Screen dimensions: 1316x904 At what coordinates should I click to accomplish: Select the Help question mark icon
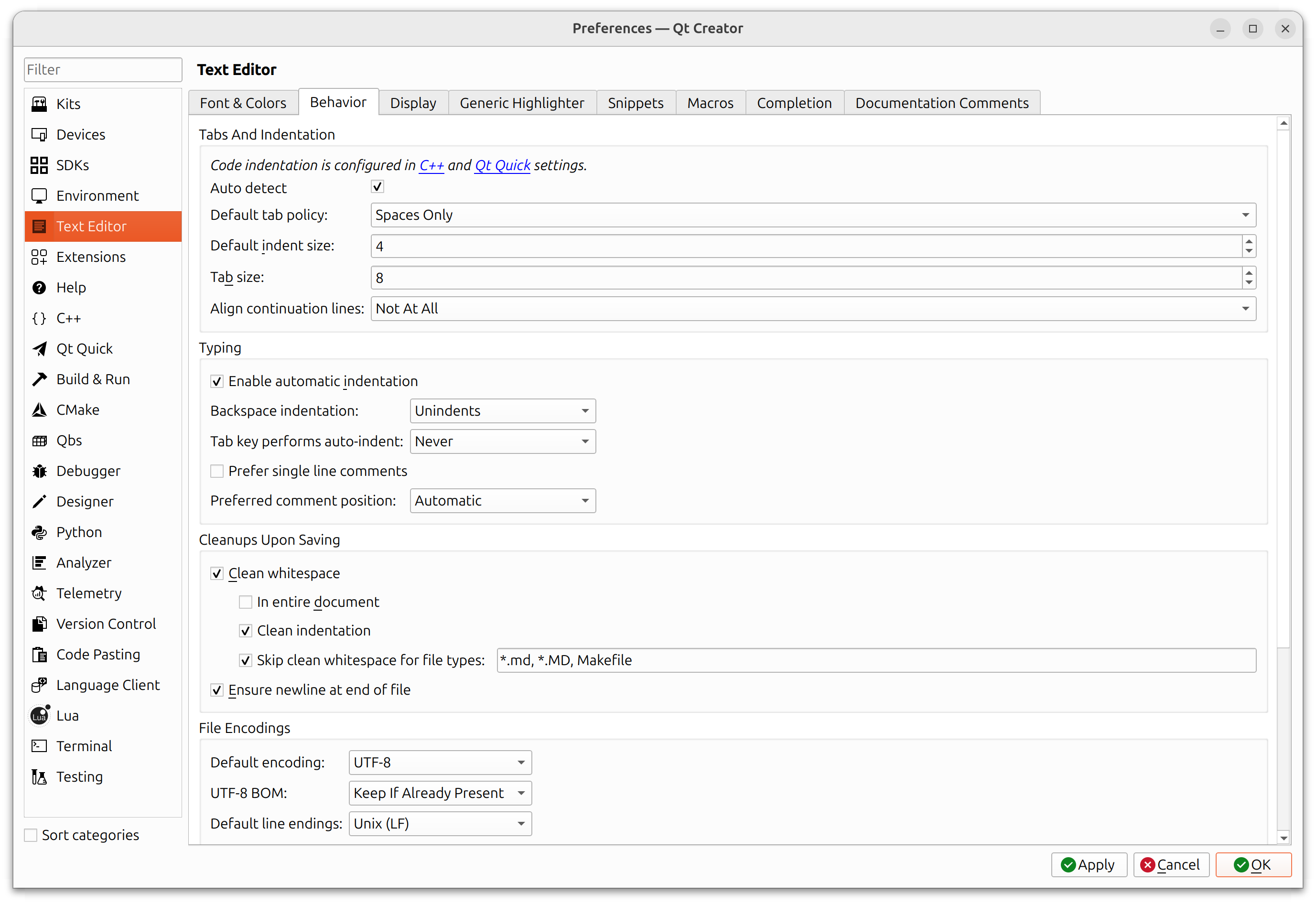[x=39, y=288]
